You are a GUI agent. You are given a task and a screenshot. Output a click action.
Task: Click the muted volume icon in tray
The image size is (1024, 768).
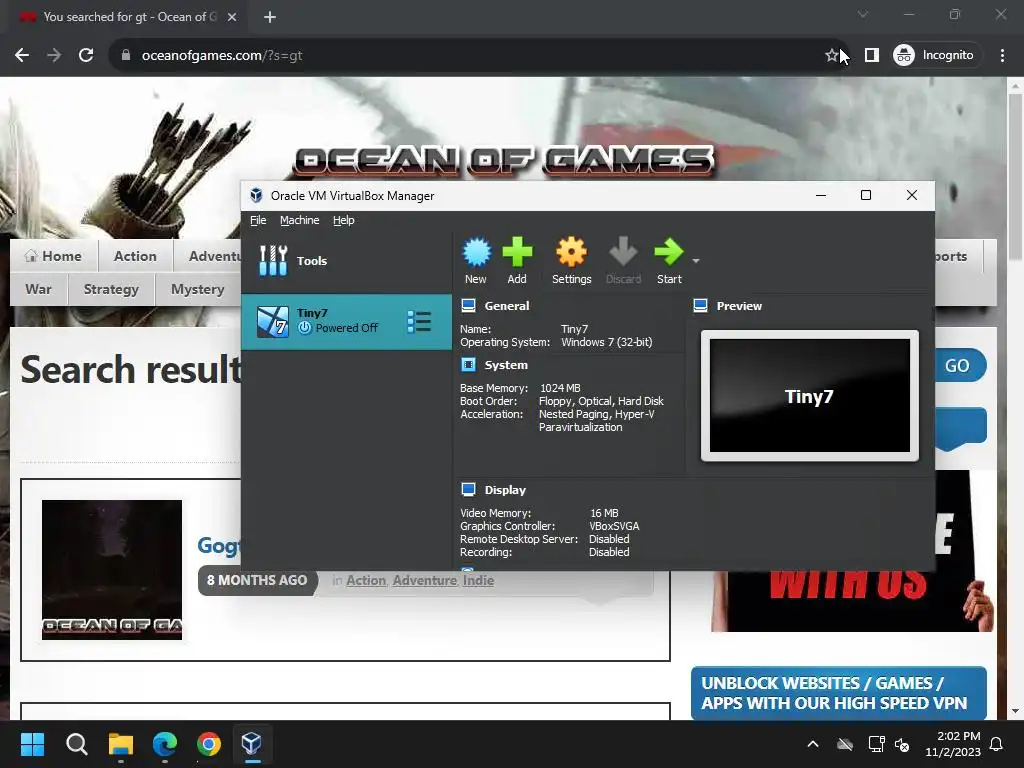(x=902, y=744)
